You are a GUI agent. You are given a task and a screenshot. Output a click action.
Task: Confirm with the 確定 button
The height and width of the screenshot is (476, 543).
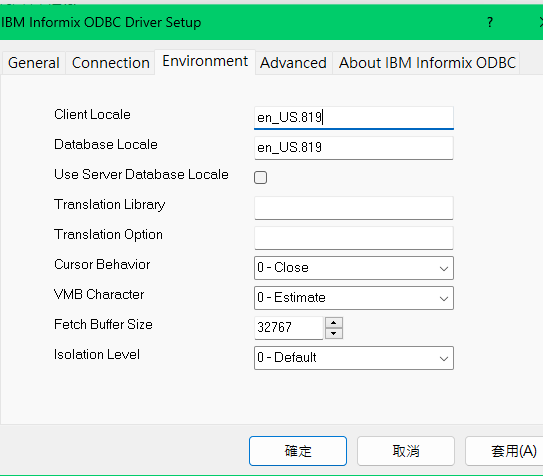[298, 451]
